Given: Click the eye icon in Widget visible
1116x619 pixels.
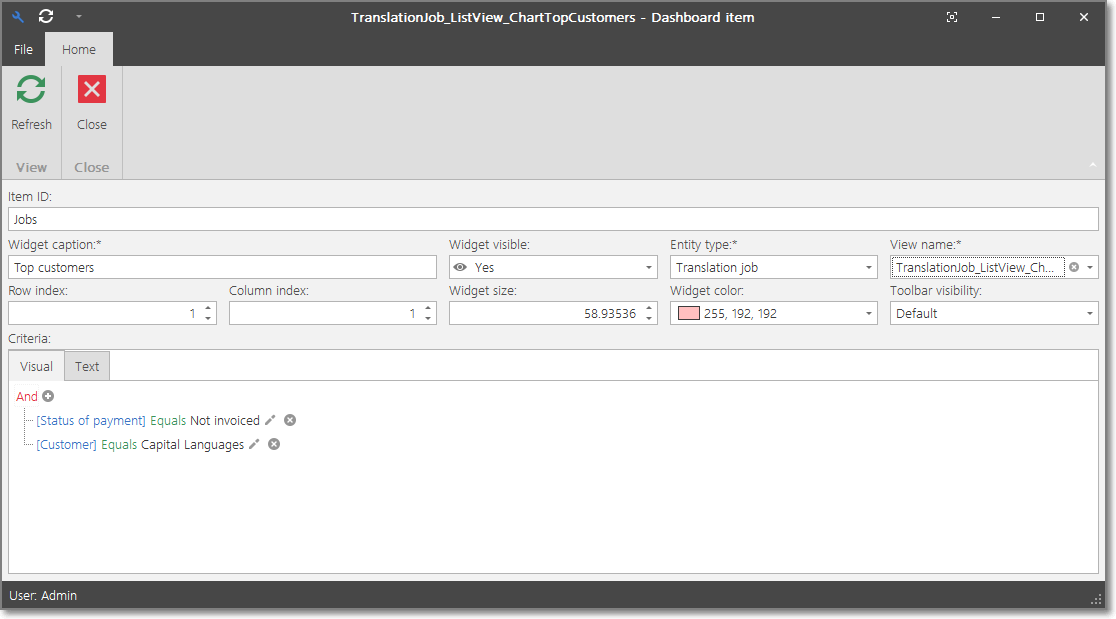Looking at the screenshot, I should pos(460,268).
